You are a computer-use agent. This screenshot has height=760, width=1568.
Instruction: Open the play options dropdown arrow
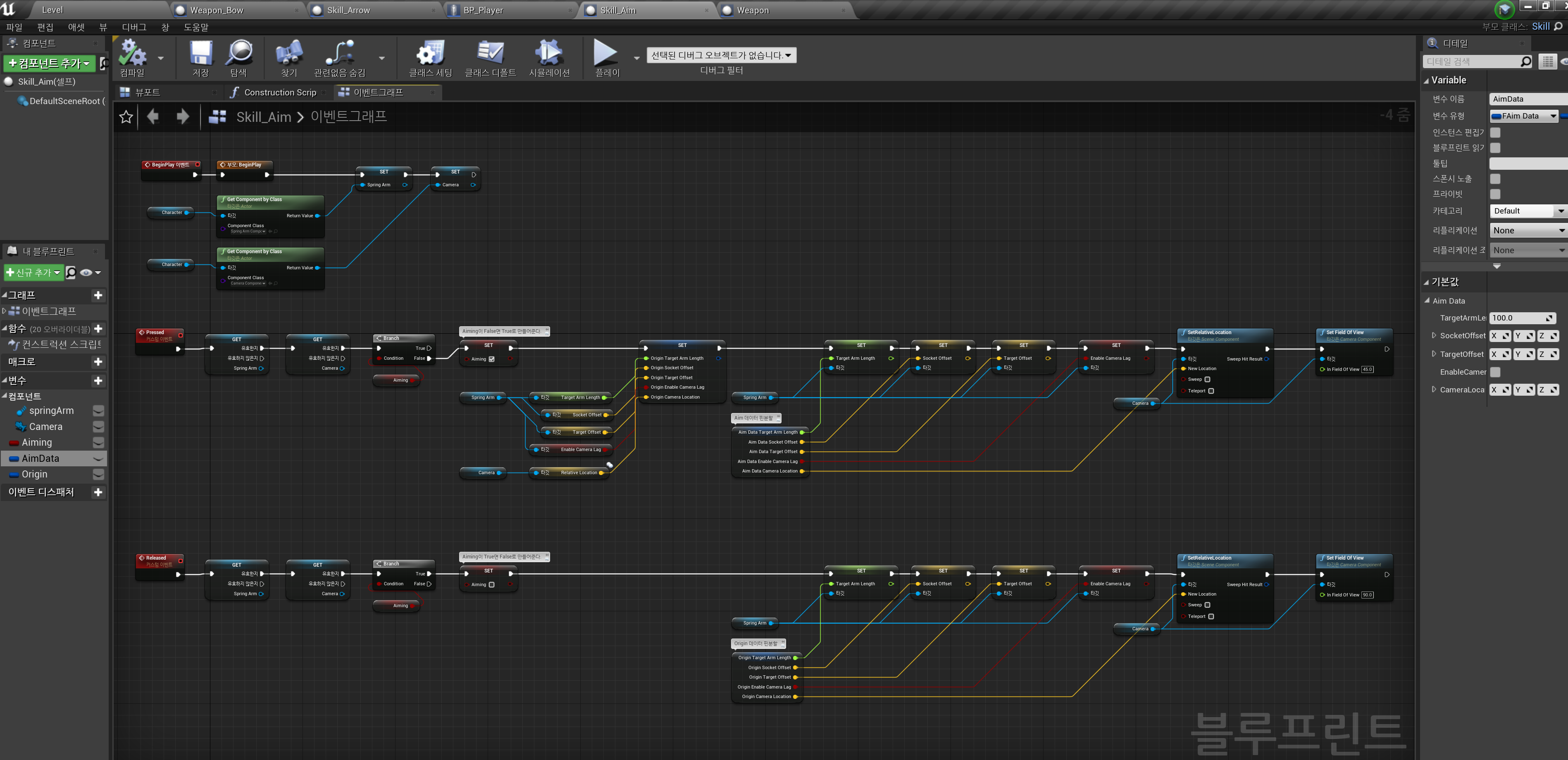coord(637,58)
